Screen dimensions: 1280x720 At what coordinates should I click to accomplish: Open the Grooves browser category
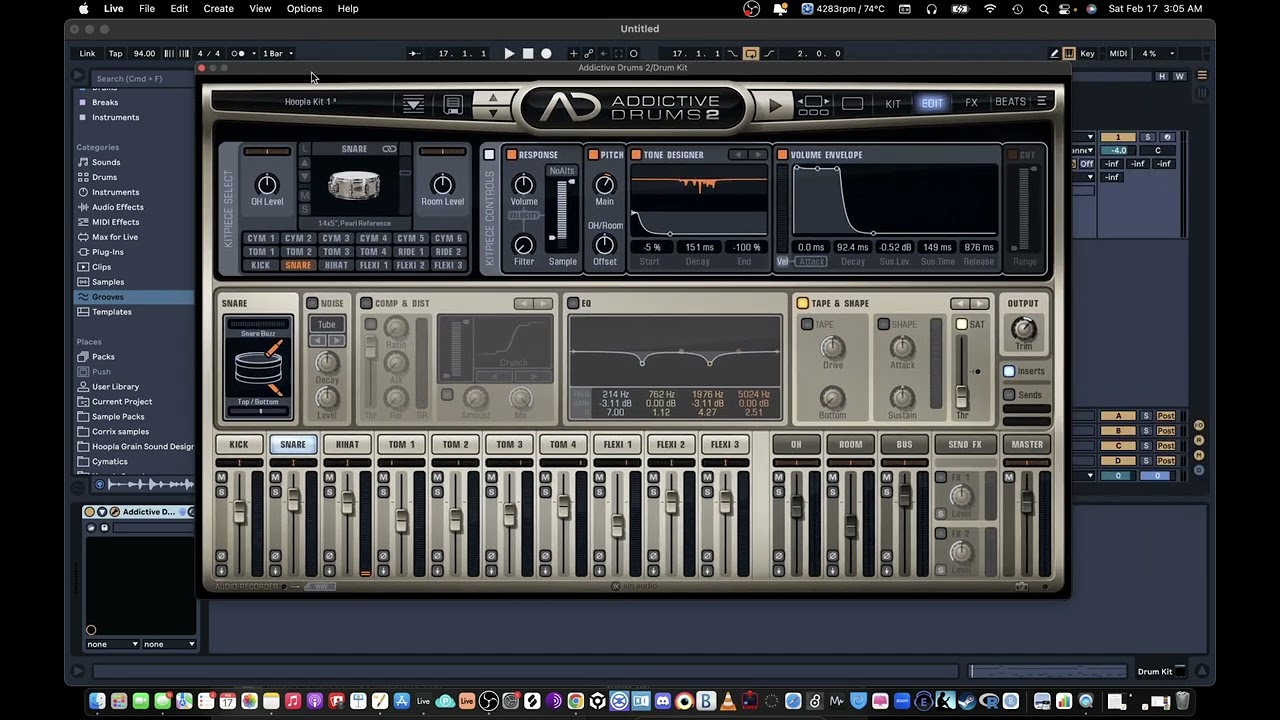(x=108, y=297)
